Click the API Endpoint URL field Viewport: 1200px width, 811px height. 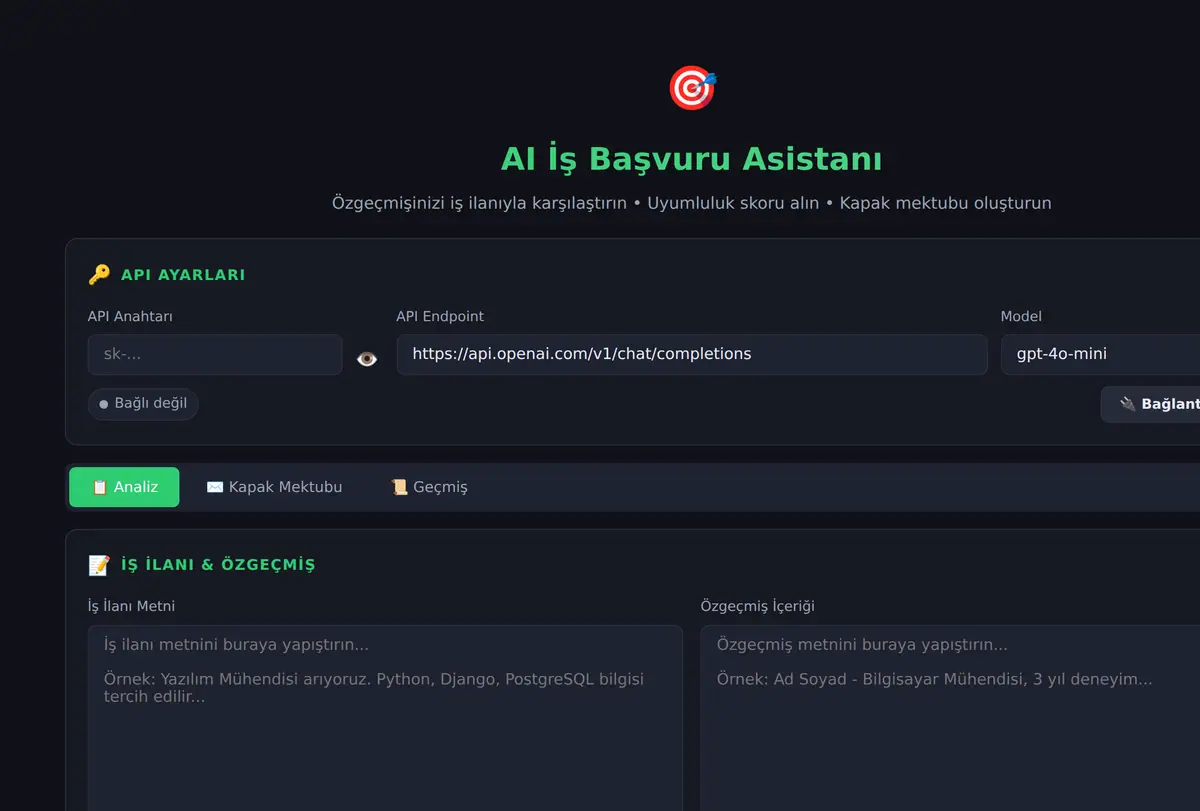coord(692,354)
